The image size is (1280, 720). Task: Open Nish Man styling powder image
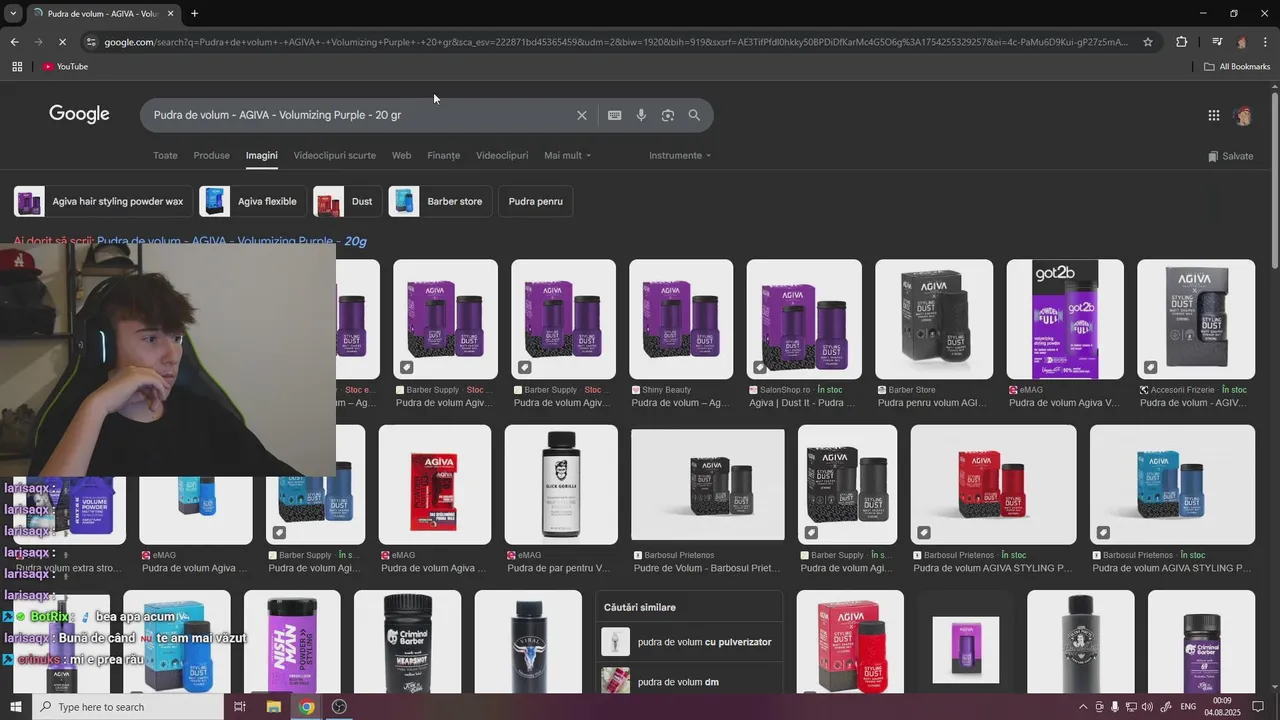(x=292, y=642)
